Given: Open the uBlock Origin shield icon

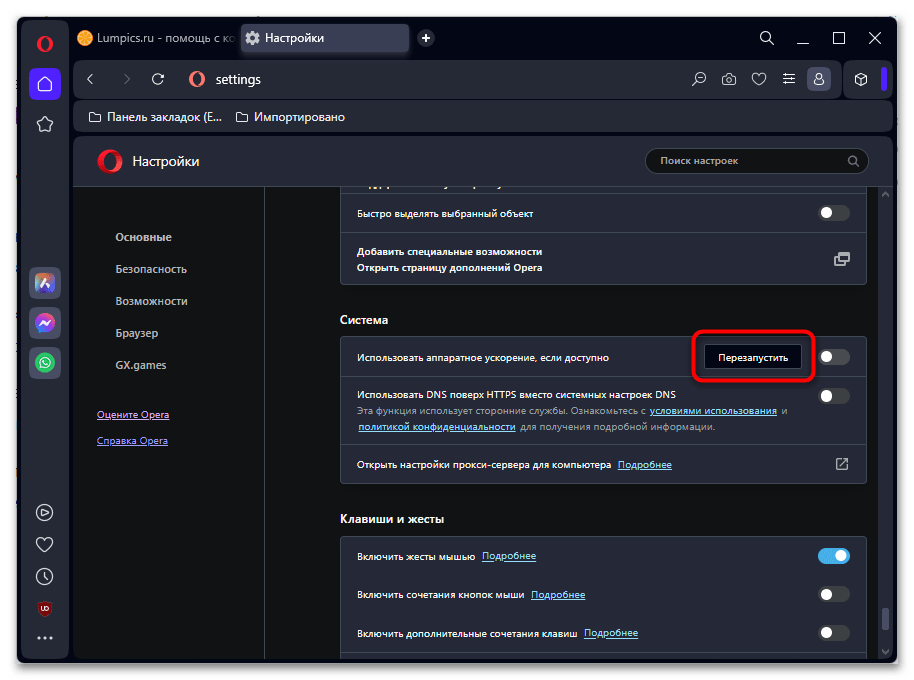Looking at the screenshot, I should coord(45,609).
